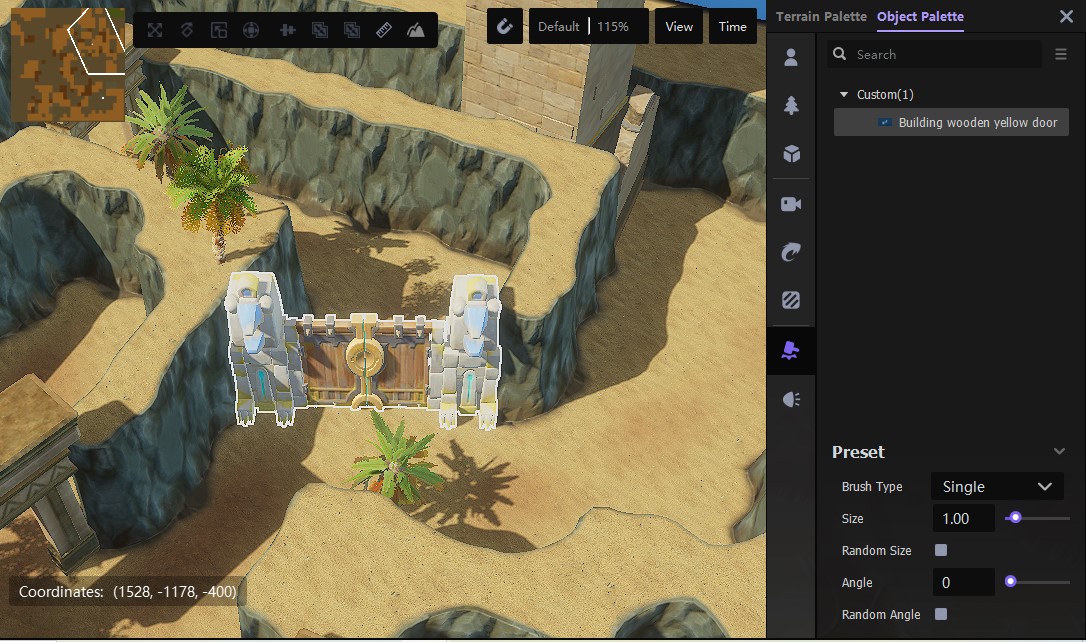Open the striped area category icon
Image resolution: width=1086 pixels, height=642 pixels.
(x=791, y=300)
